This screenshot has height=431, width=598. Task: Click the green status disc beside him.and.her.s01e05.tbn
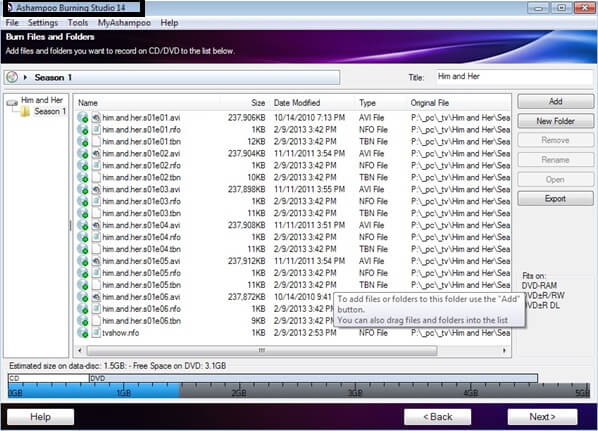click(83, 285)
